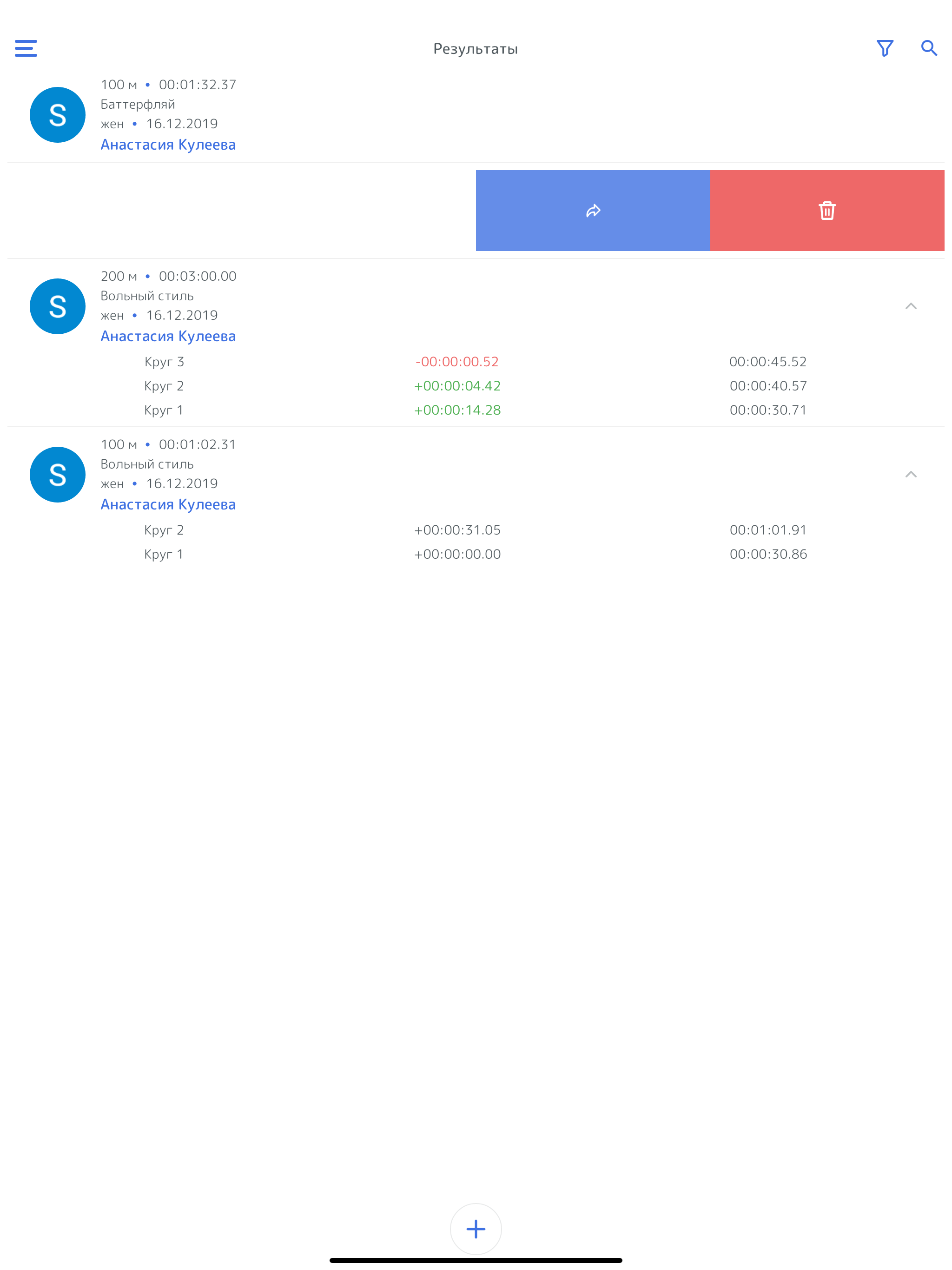Select the 100 м 00:01:32.37 header line

click(168, 85)
